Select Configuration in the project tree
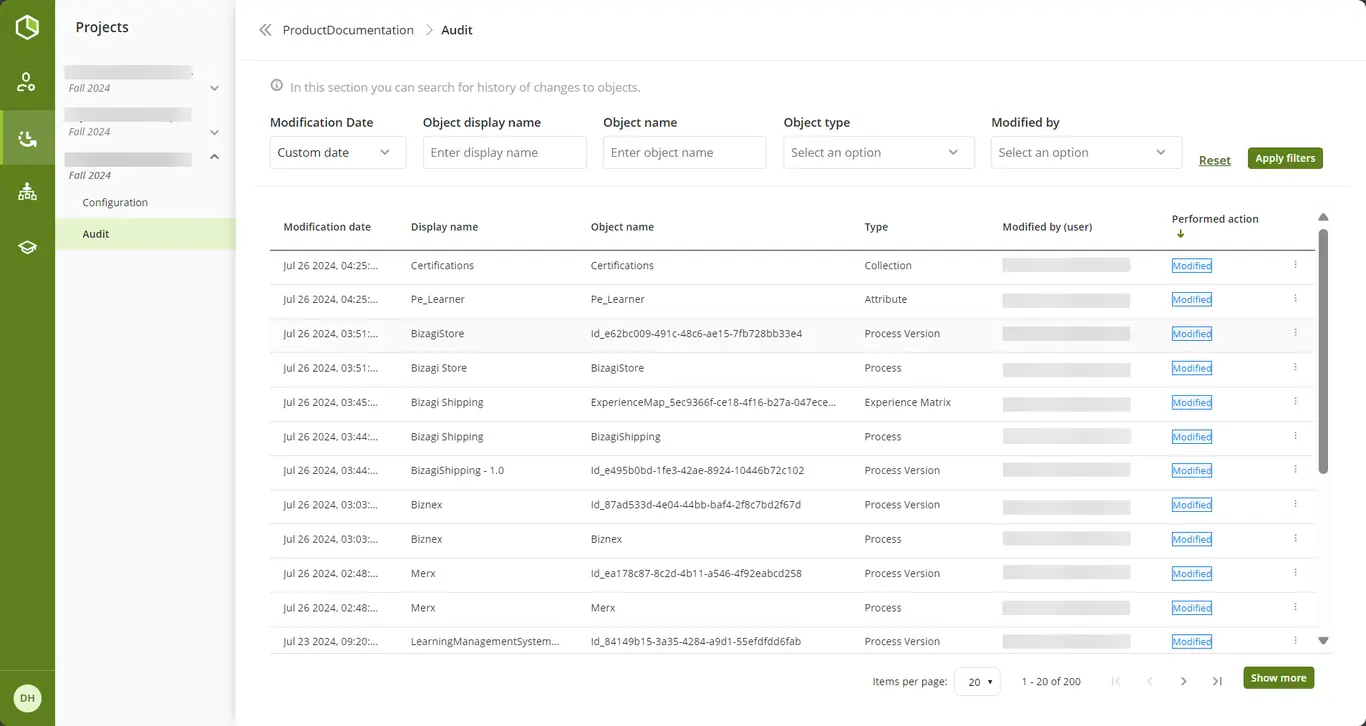Image resolution: width=1366 pixels, height=726 pixels. [115, 202]
